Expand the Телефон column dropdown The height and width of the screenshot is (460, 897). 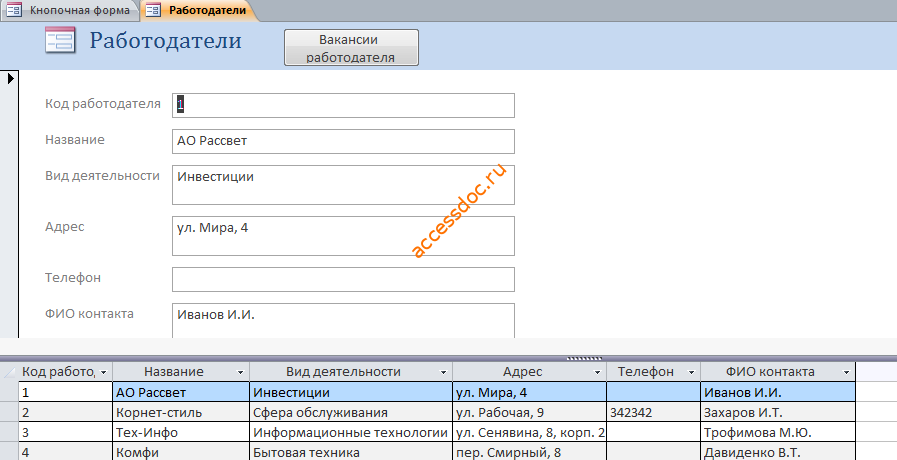(691, 372)
